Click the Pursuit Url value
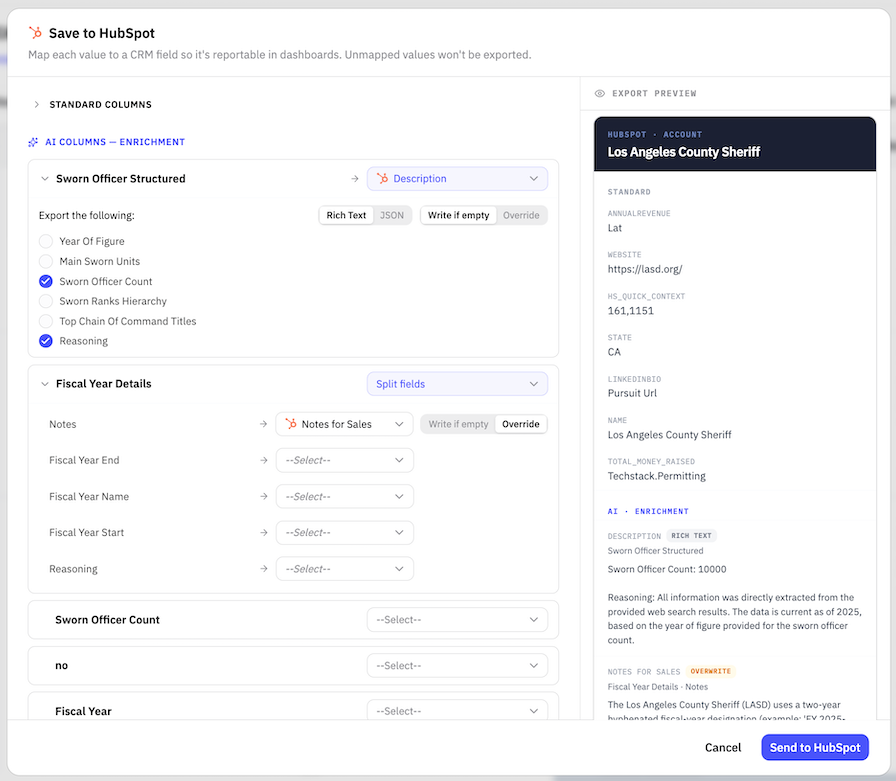896x781 pixels. pos(632,393)
